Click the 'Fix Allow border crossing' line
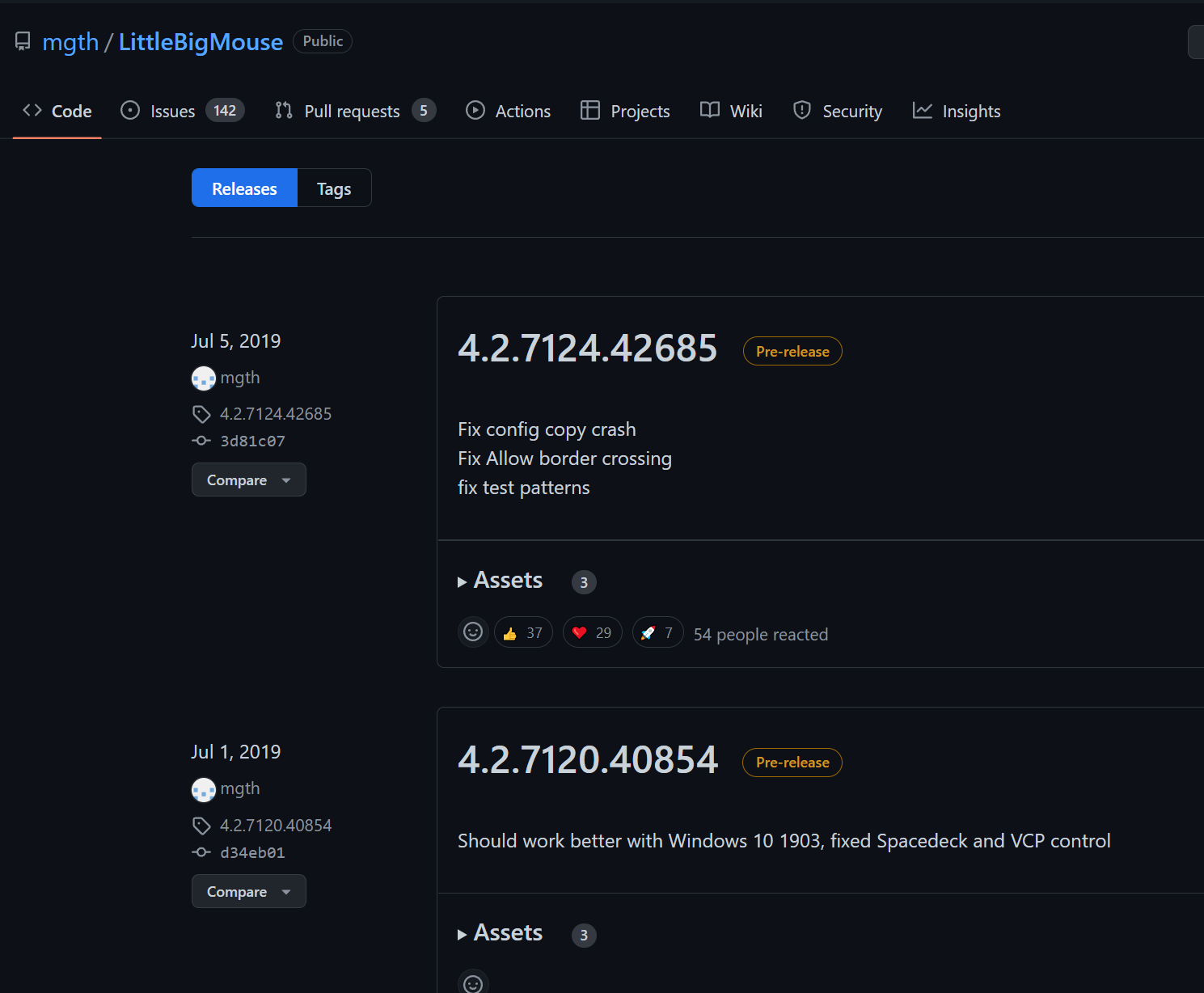Viewport: 1204px width, 993px height. pyautogui.click(x=564, y=458)
